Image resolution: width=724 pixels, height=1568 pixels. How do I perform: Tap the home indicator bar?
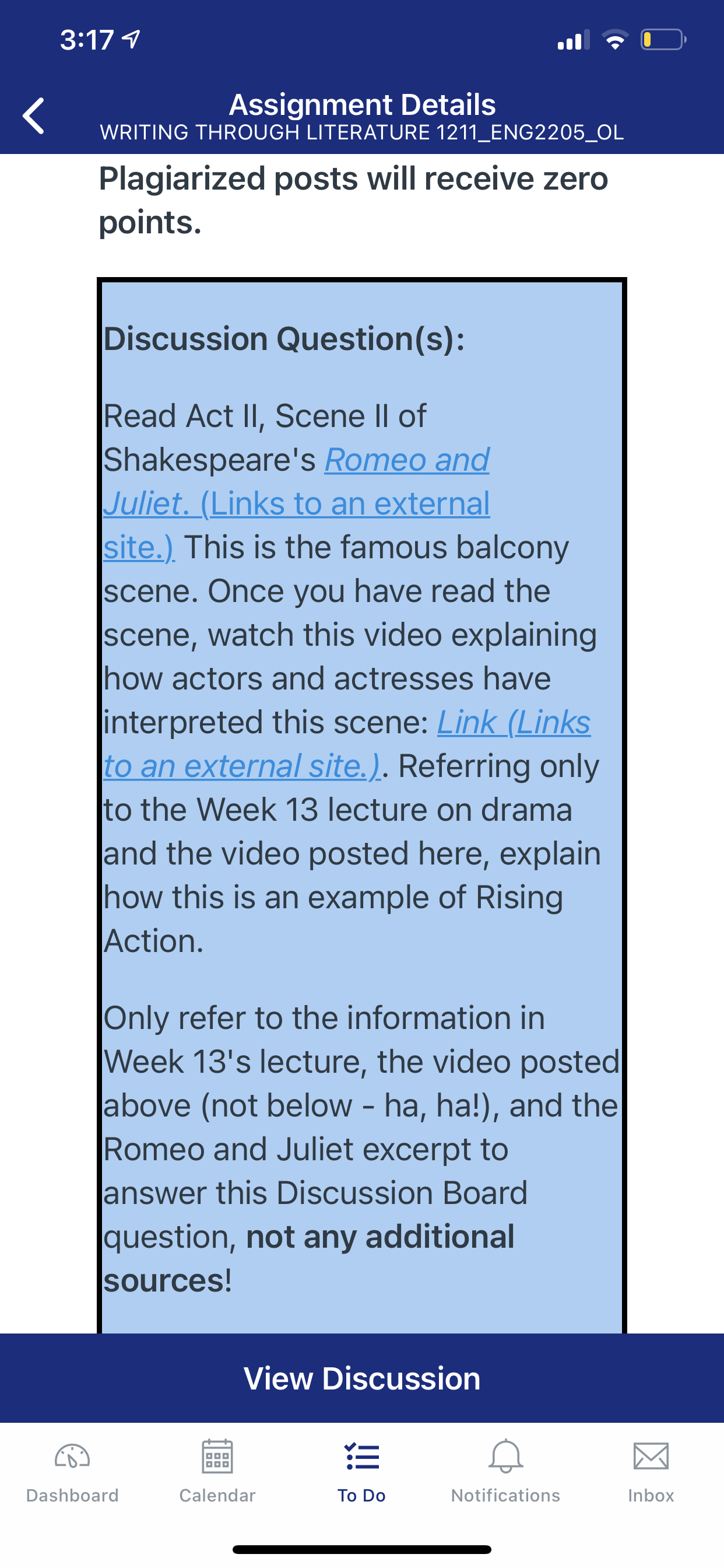(362, 1549)
